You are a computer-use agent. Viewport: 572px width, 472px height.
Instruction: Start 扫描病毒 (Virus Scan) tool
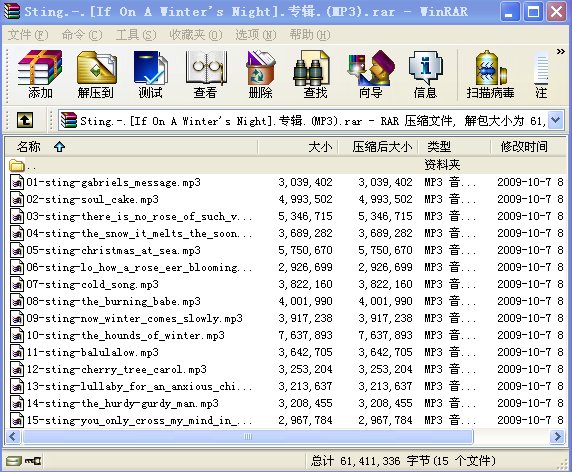pos(490,74)
